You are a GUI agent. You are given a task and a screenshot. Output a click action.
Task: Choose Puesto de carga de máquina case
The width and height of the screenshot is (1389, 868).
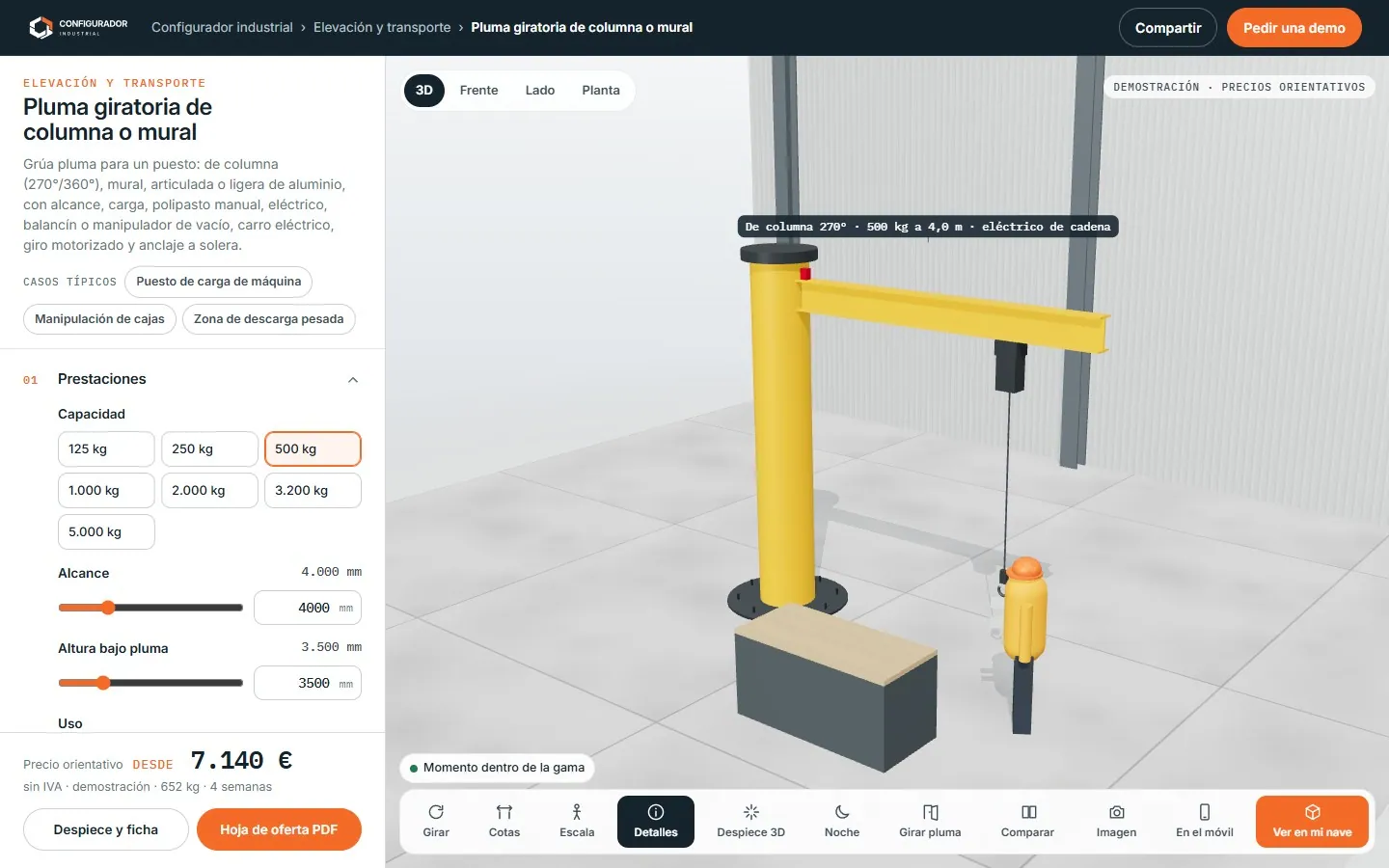(218, 282)
